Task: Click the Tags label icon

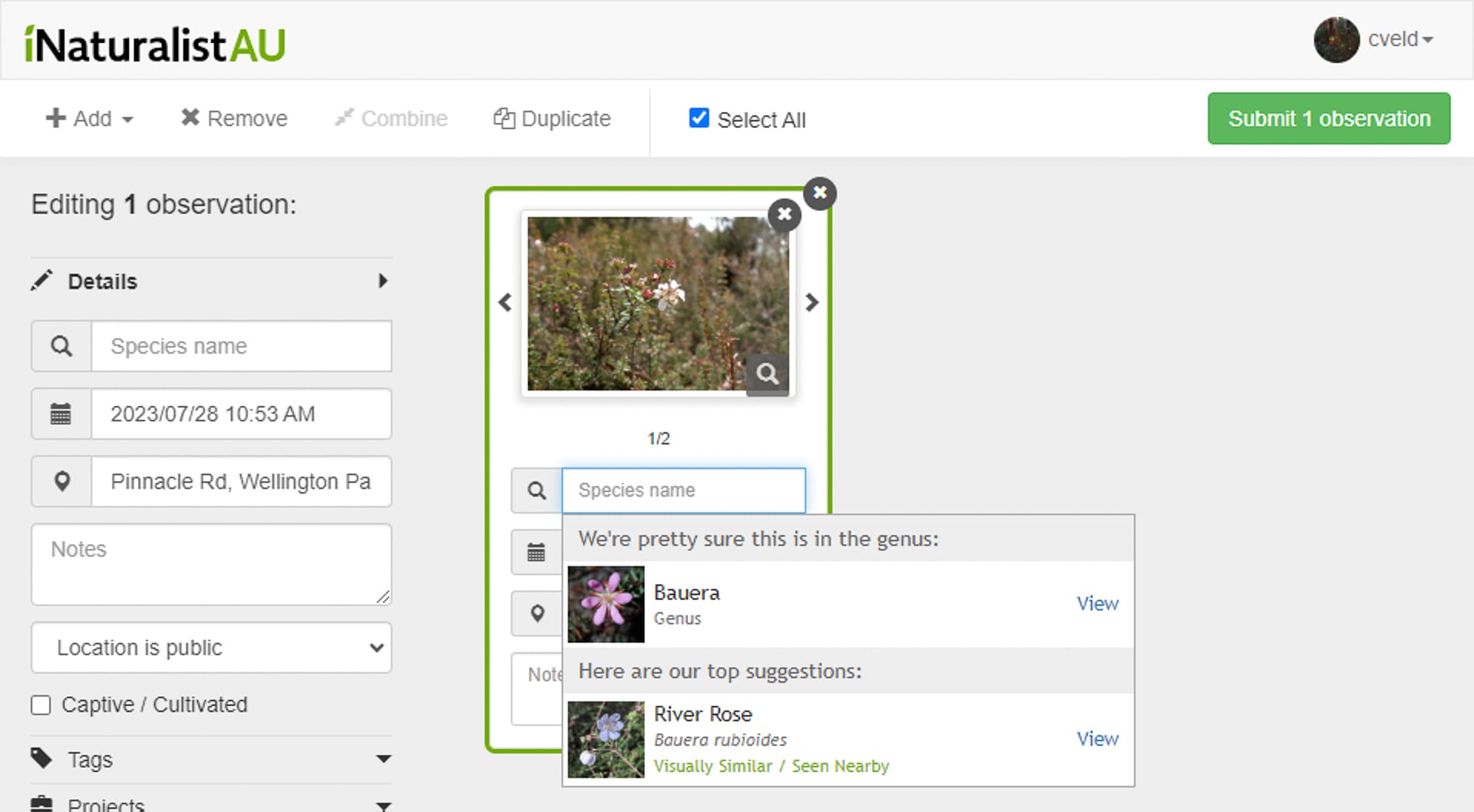Action: coord(43,758)
